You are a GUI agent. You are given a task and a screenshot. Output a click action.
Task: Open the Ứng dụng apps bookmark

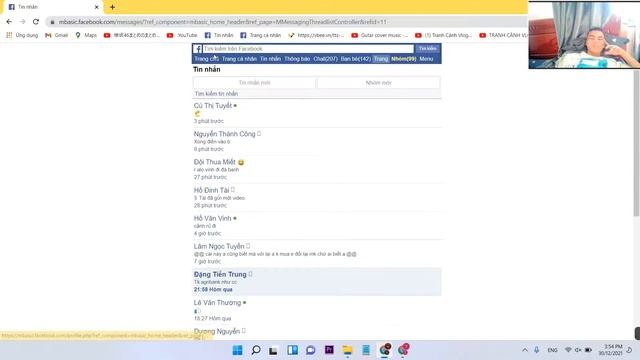coord(22,36)
